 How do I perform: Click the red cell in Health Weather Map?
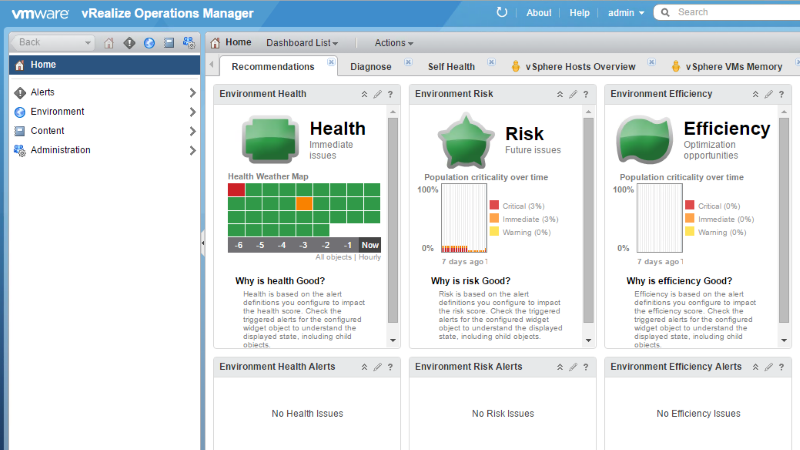(236, 190)
